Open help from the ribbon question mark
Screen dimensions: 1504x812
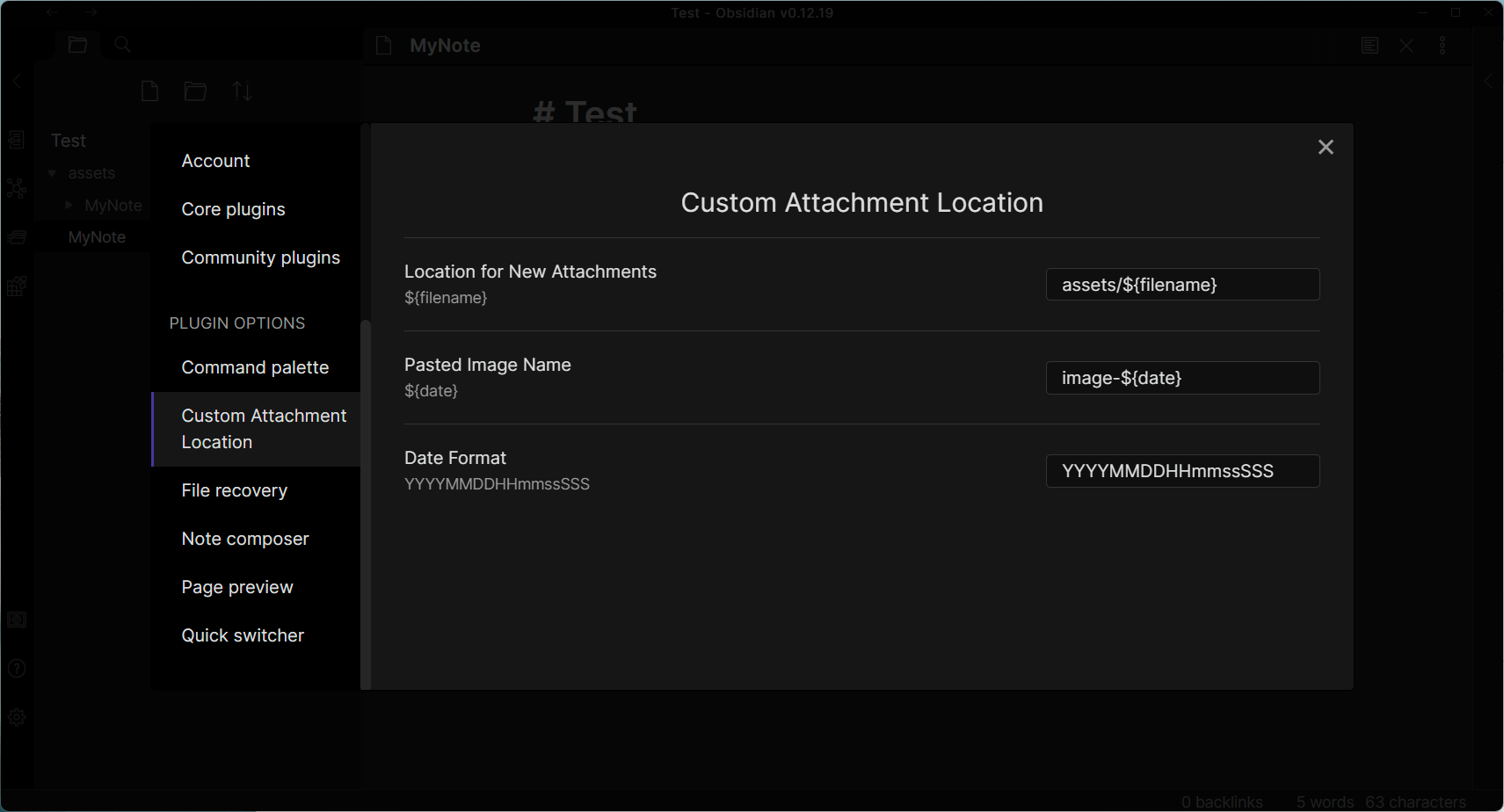(x=17, y=669)
